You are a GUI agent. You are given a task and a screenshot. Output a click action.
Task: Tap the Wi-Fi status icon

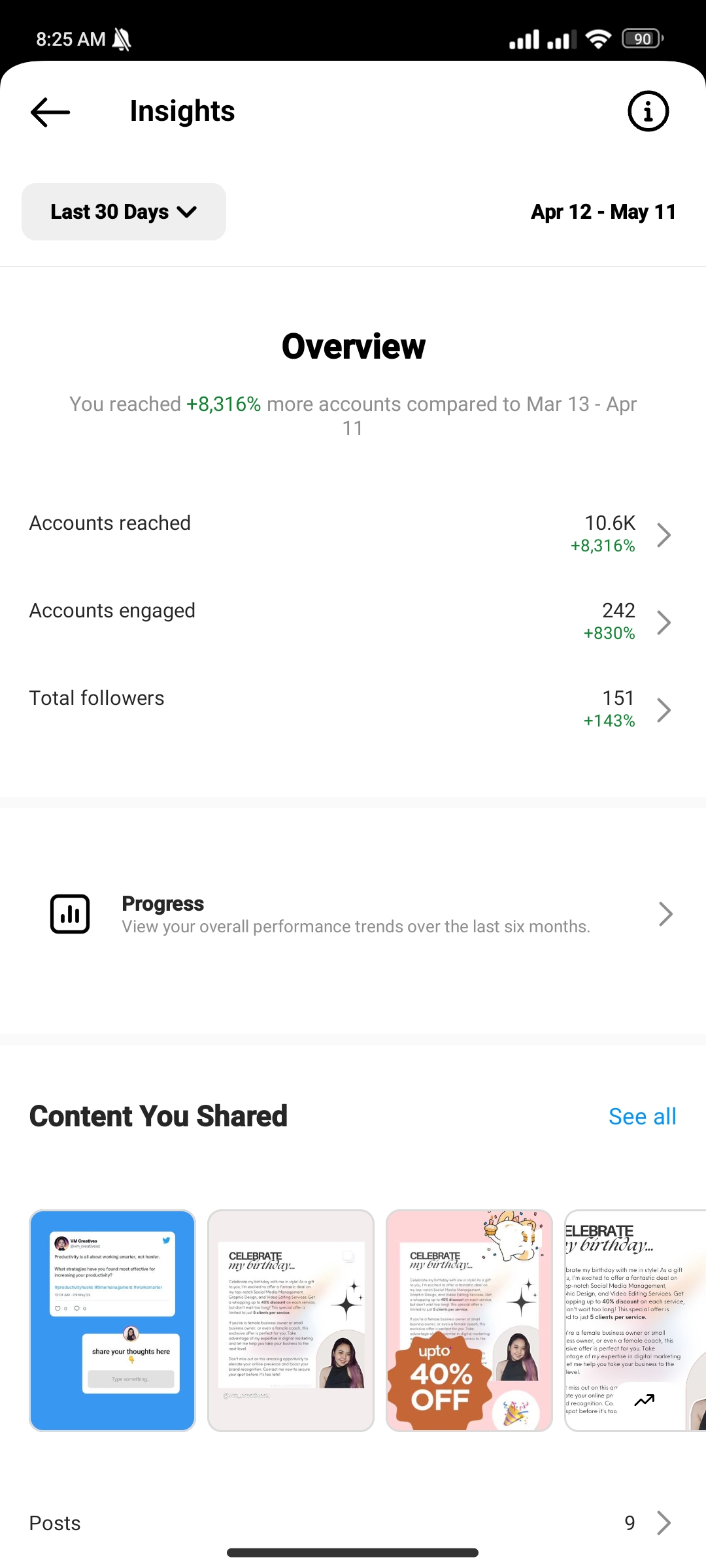coord(598,39)
